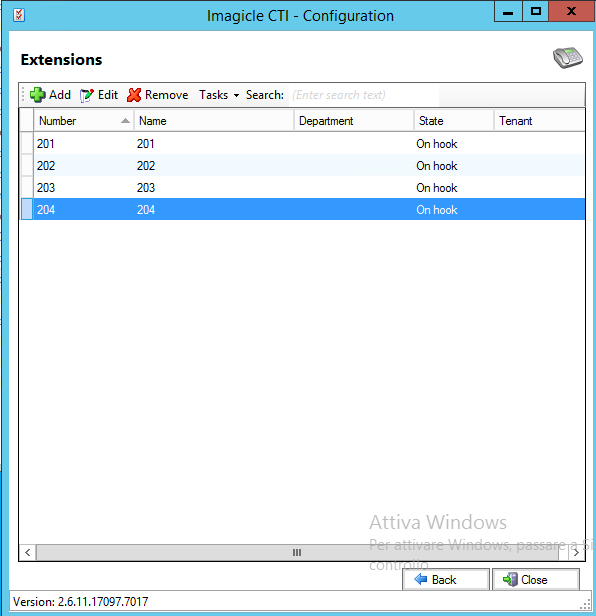Open the Tasks dropdown menu
596x616 pixels.
pos(219,95)
